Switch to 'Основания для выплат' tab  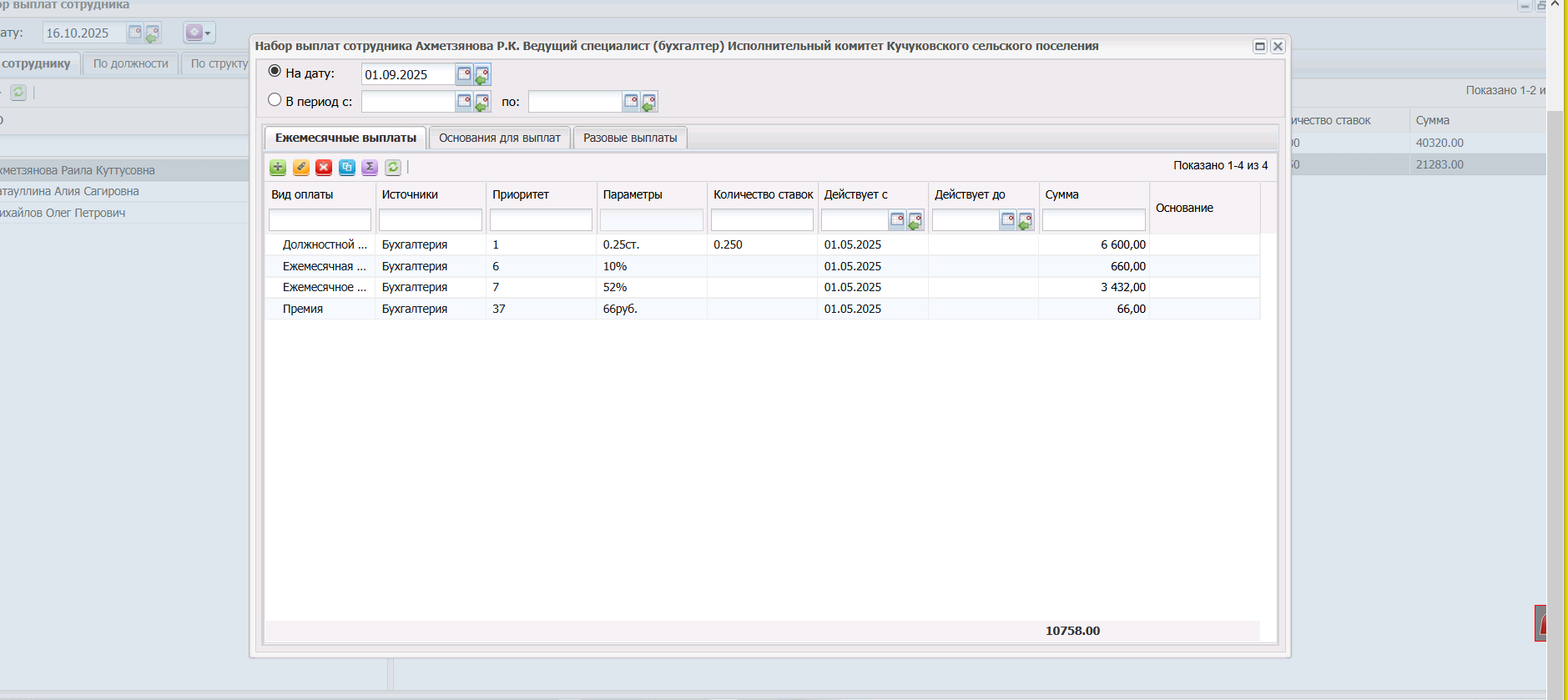(499, 138)
